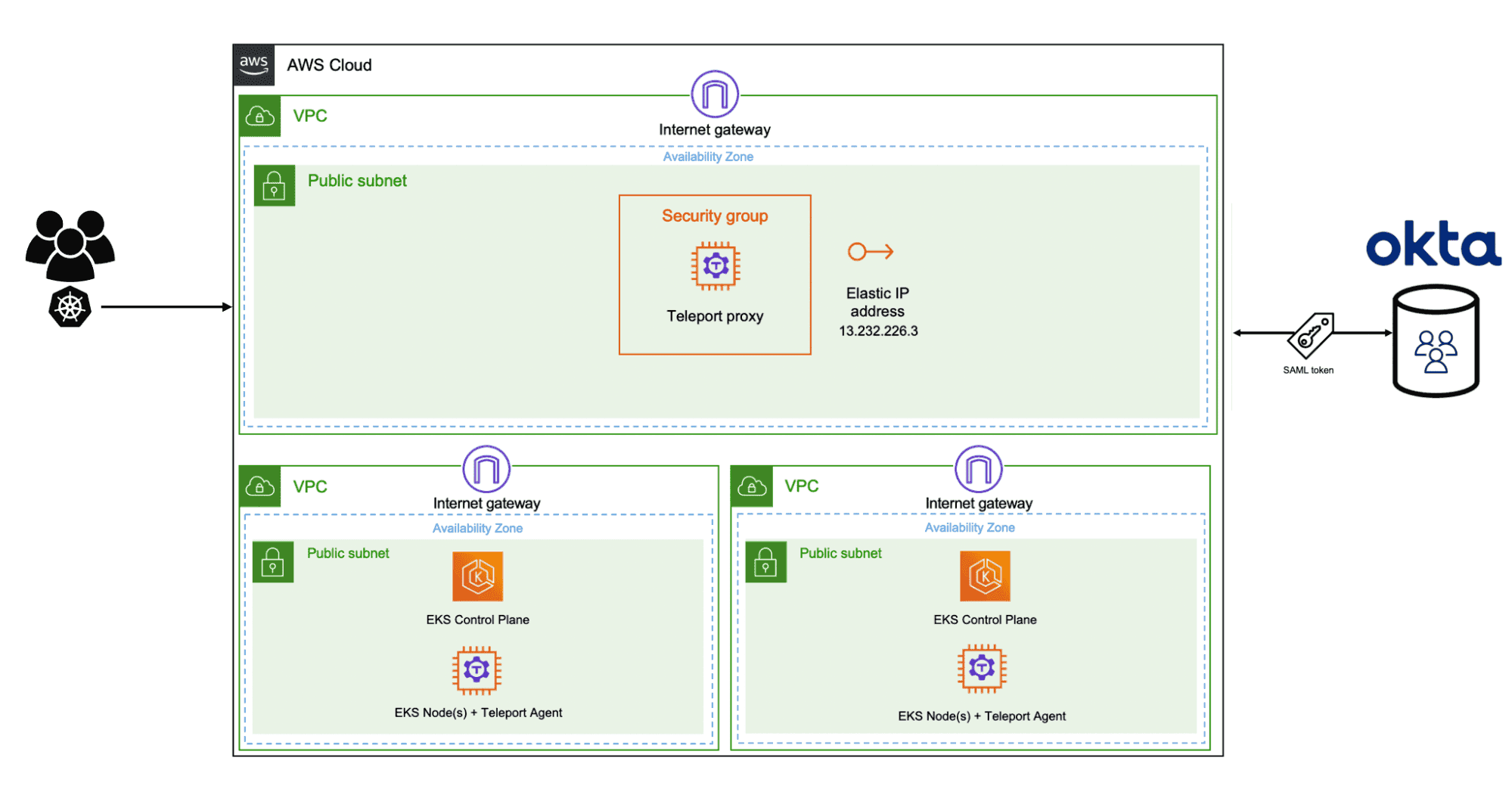The width and height of the screenshot is (1512, 798).
Task: Click the top VPC cloud icon
Action: pos(260,116)
